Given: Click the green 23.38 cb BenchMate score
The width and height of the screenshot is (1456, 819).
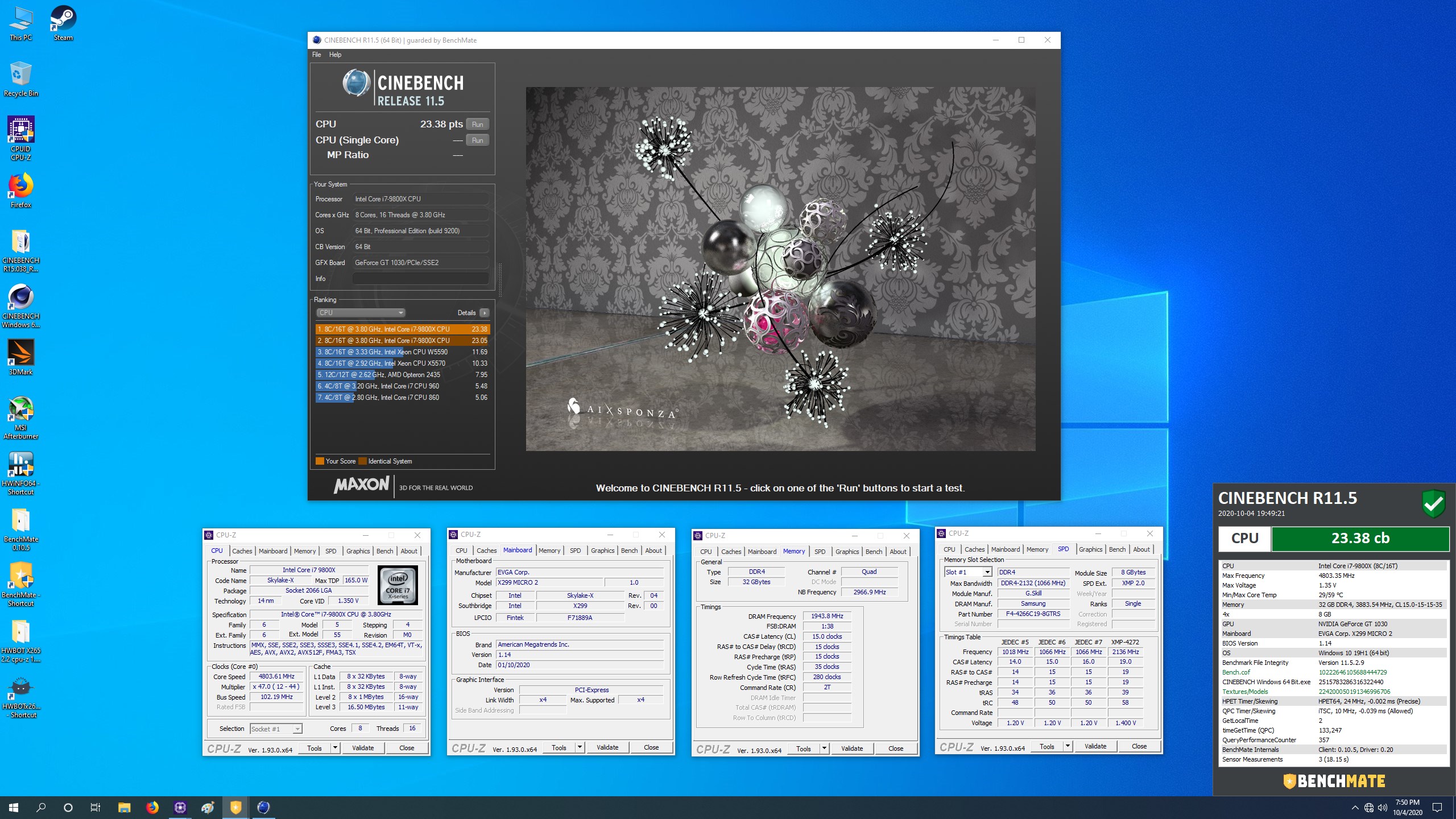Looking at the screenshot, I should tap(1360, 539).
